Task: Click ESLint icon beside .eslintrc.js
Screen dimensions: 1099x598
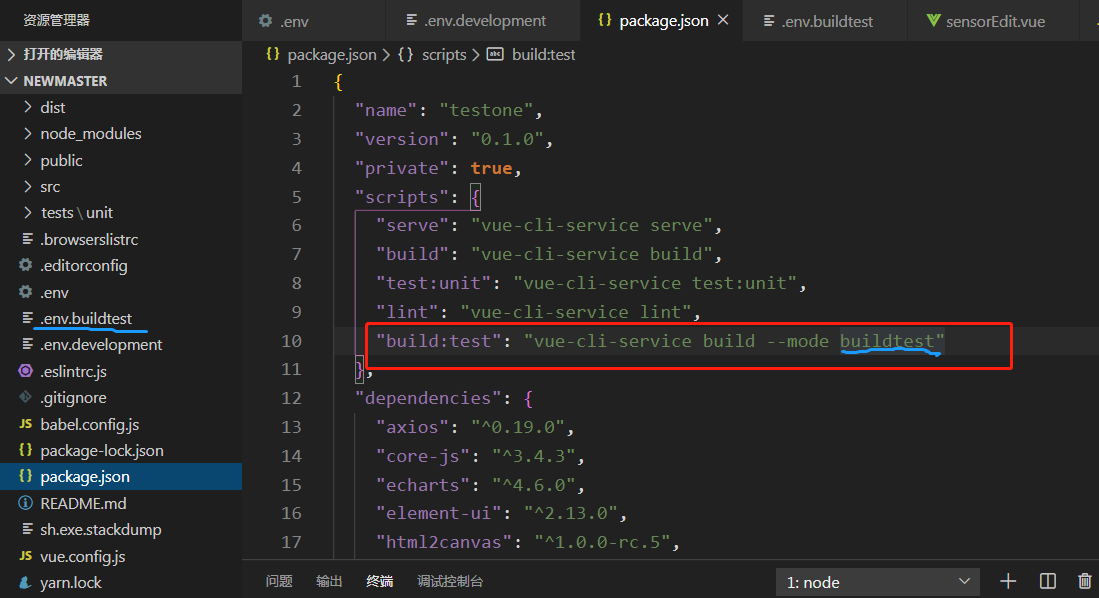Action: 26,371
